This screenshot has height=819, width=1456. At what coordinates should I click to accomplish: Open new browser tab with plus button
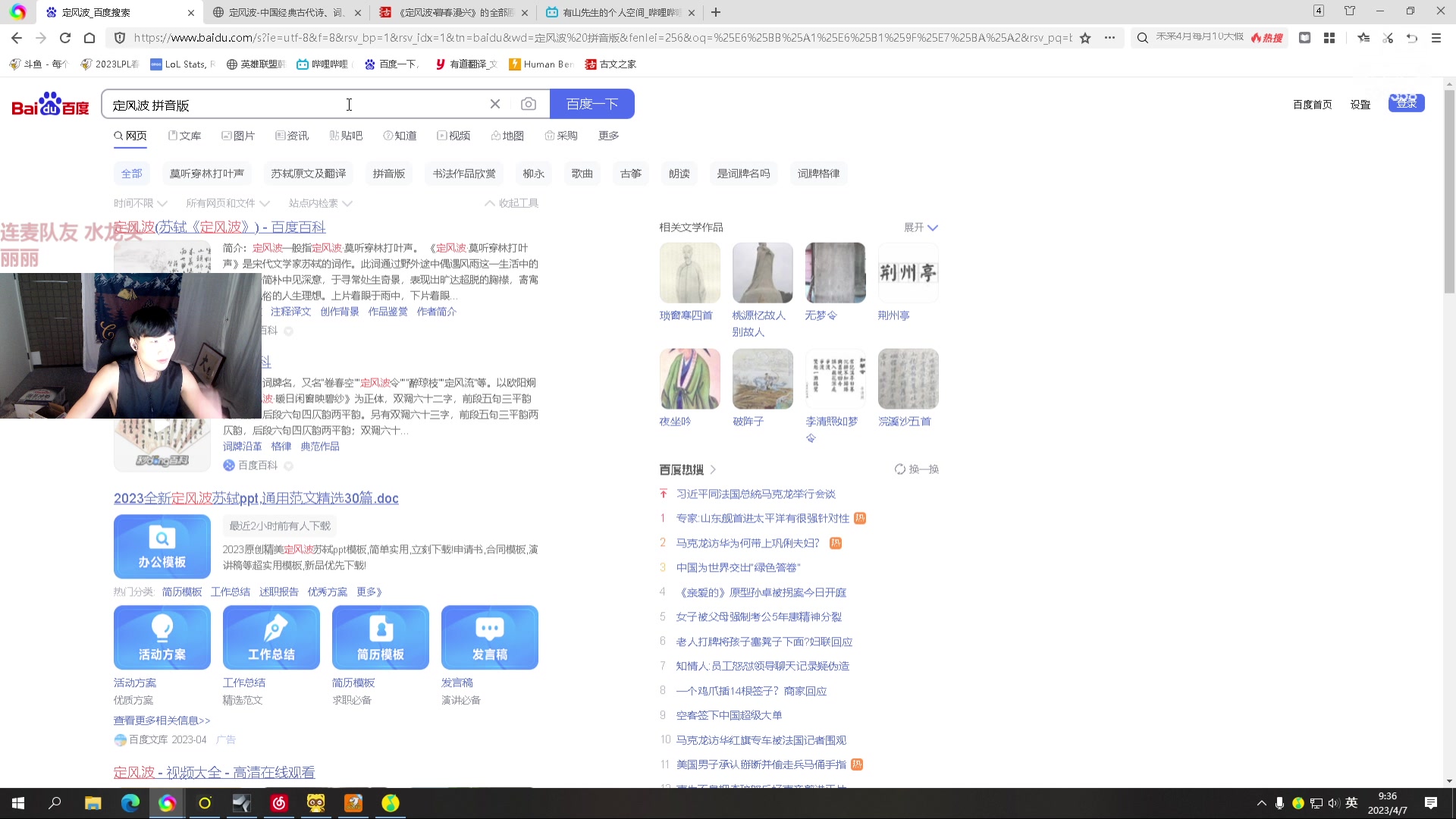coord(716,12)
